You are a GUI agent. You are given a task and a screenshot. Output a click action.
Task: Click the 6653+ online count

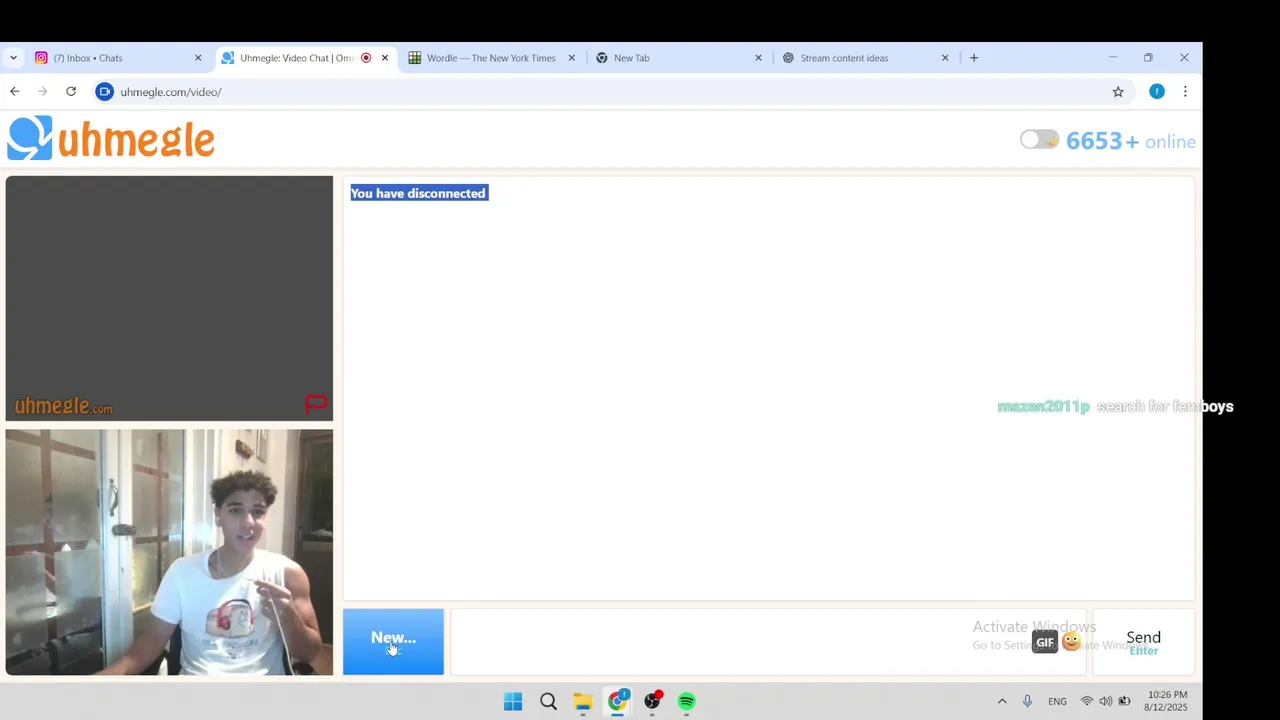pos(1131,141)
